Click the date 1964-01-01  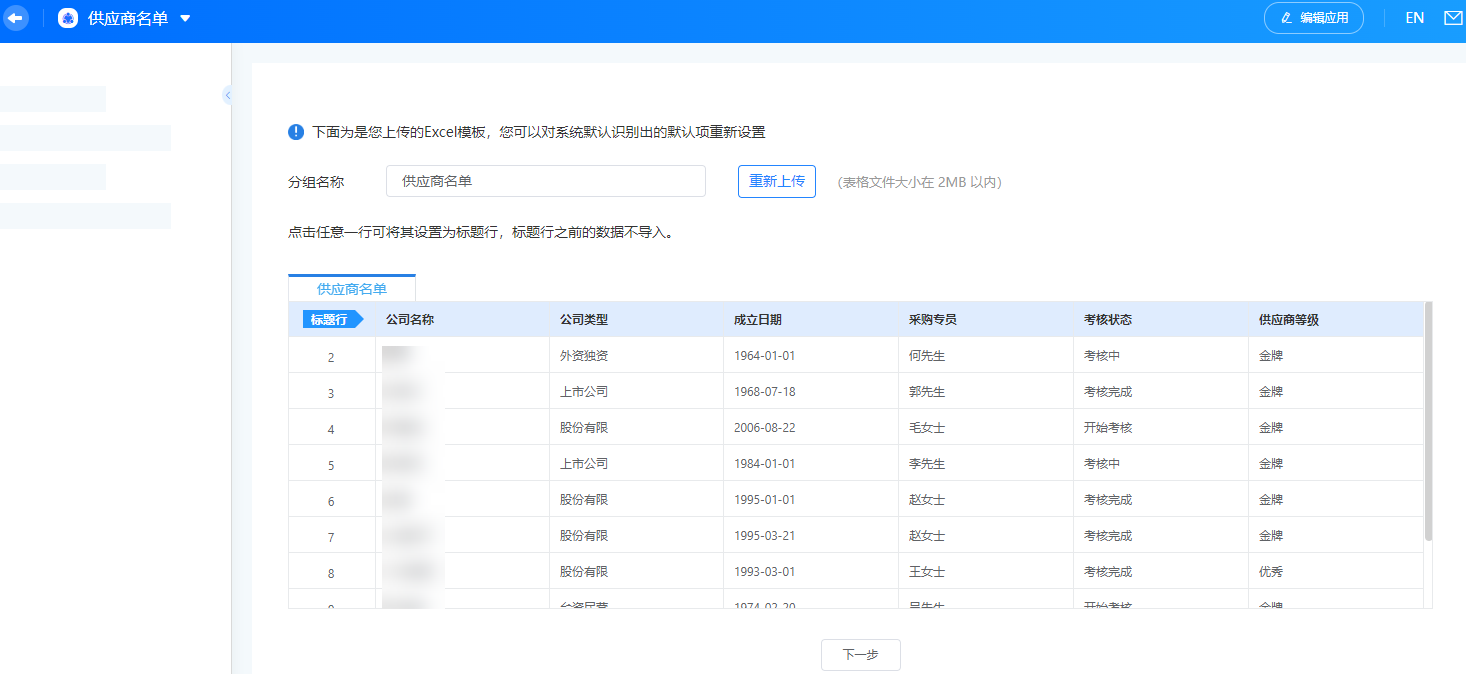point(765,356)
